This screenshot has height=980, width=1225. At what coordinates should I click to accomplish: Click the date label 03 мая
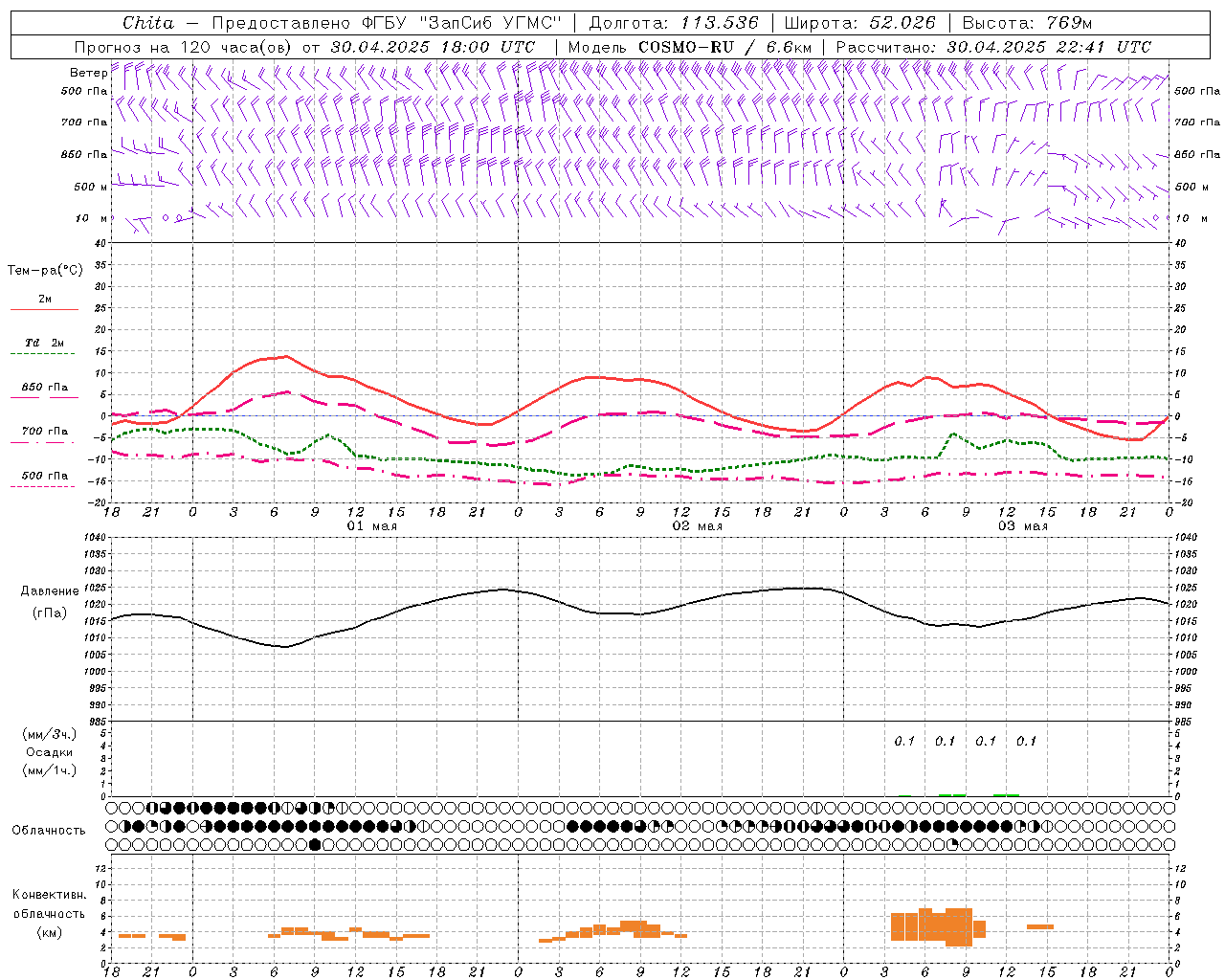[x=1022, y=526]
